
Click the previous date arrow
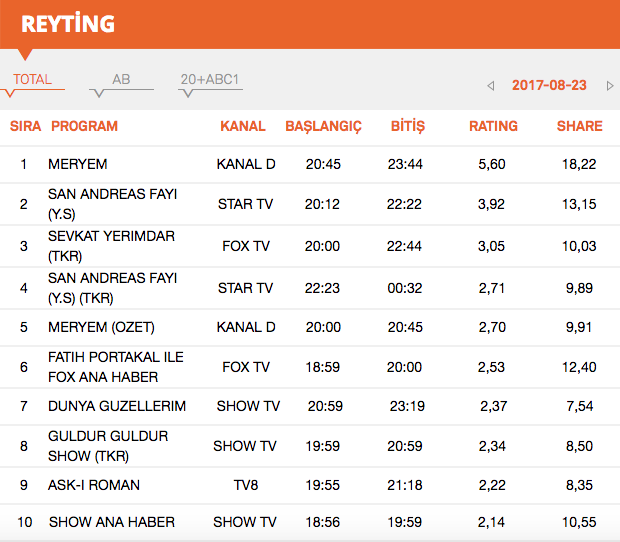(491, 86)
